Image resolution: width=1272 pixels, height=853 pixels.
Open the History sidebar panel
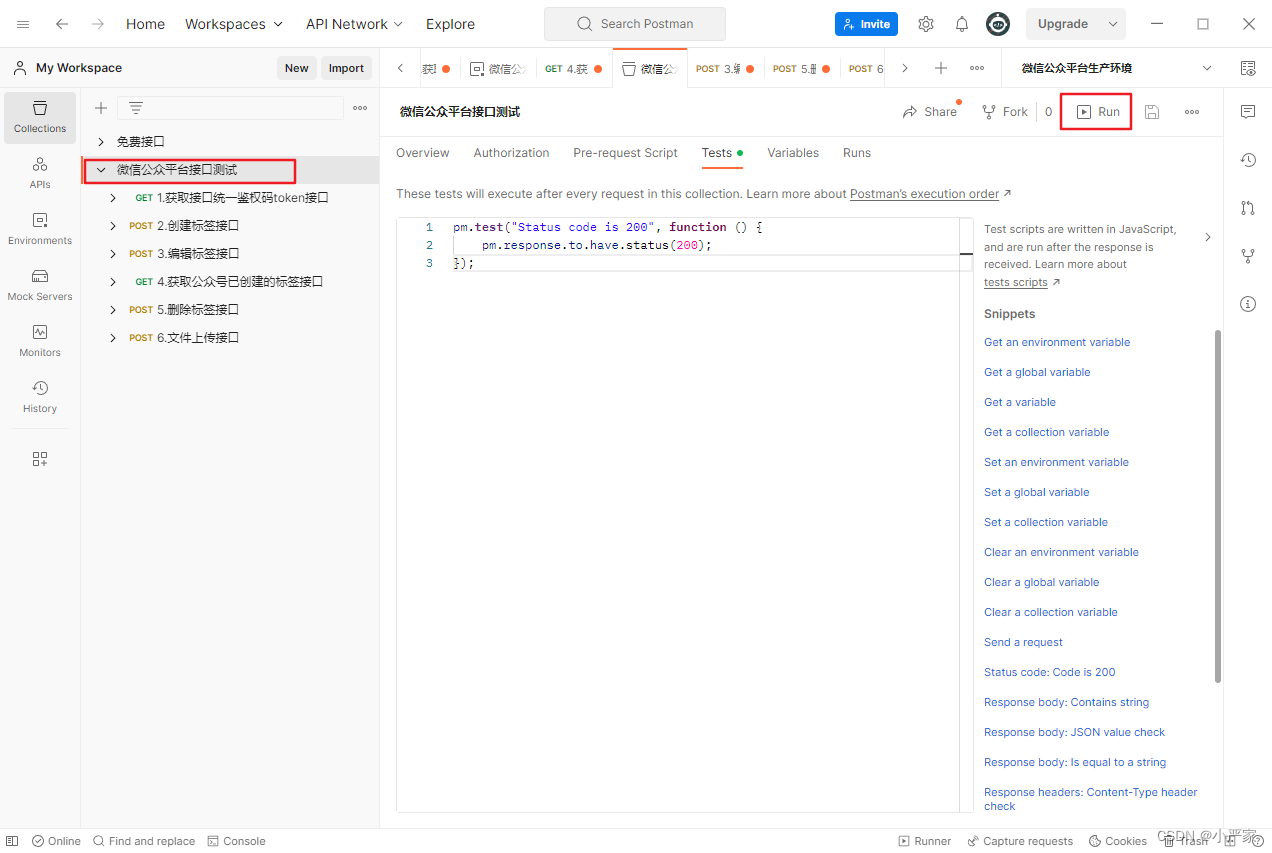coord(39,398)
